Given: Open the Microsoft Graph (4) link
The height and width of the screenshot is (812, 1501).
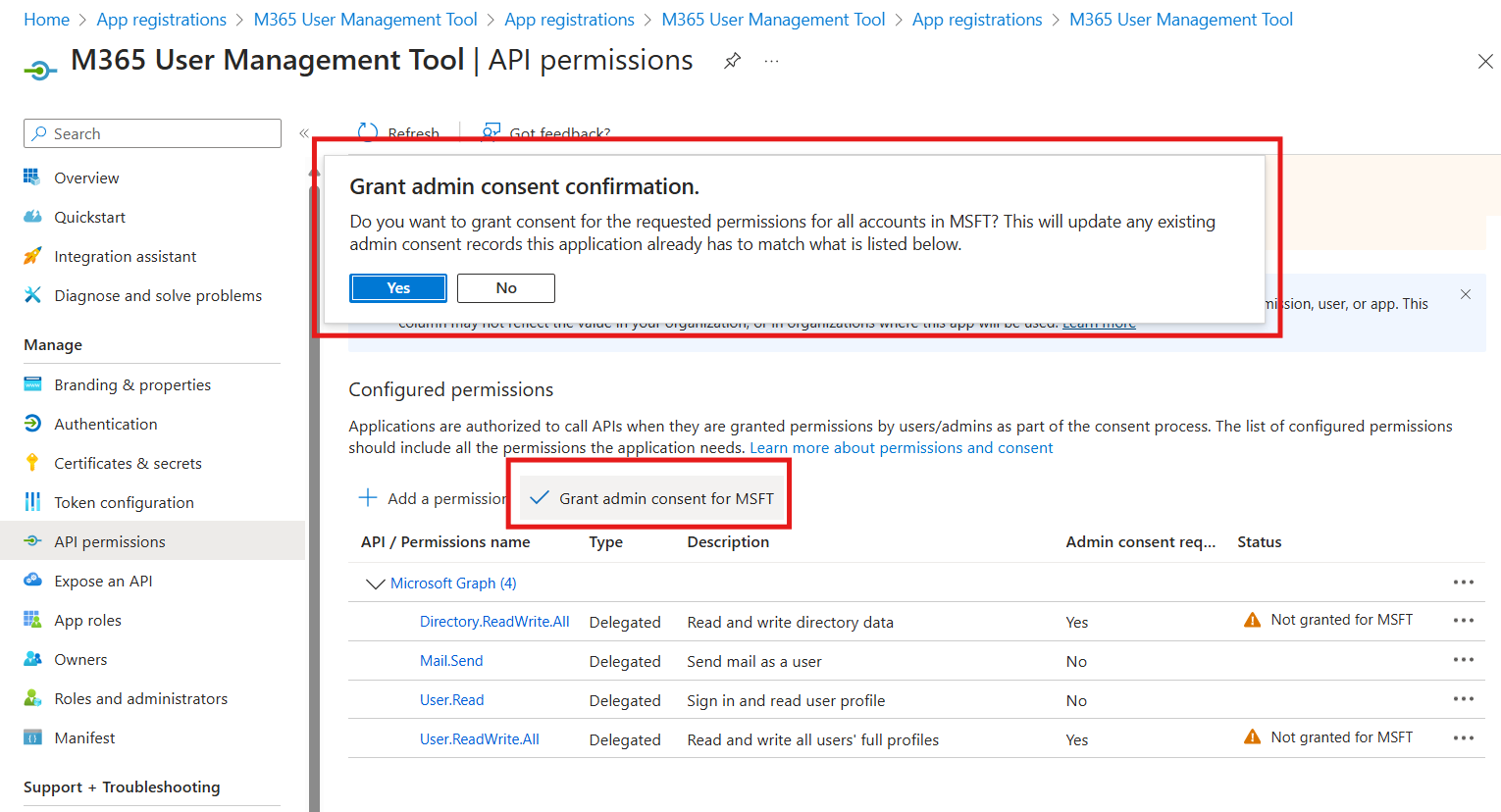Looking at the screenshot, I should (x=453, y=584).
